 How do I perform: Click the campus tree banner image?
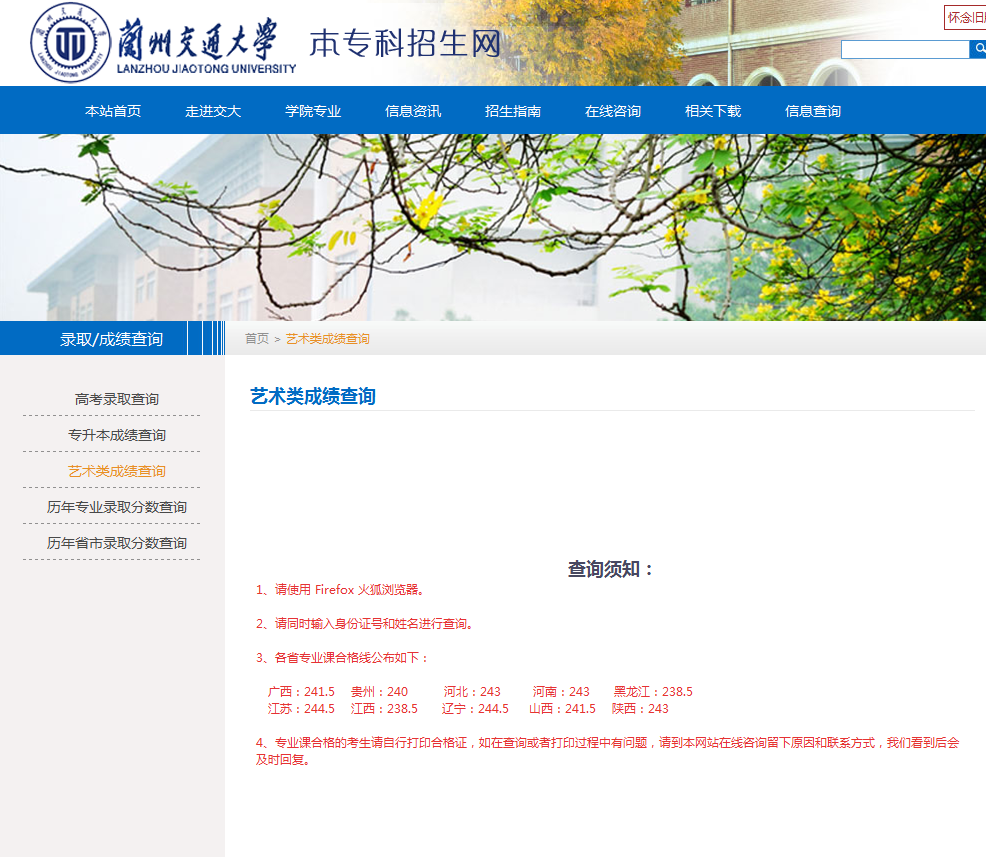click(x=493, y=228)
